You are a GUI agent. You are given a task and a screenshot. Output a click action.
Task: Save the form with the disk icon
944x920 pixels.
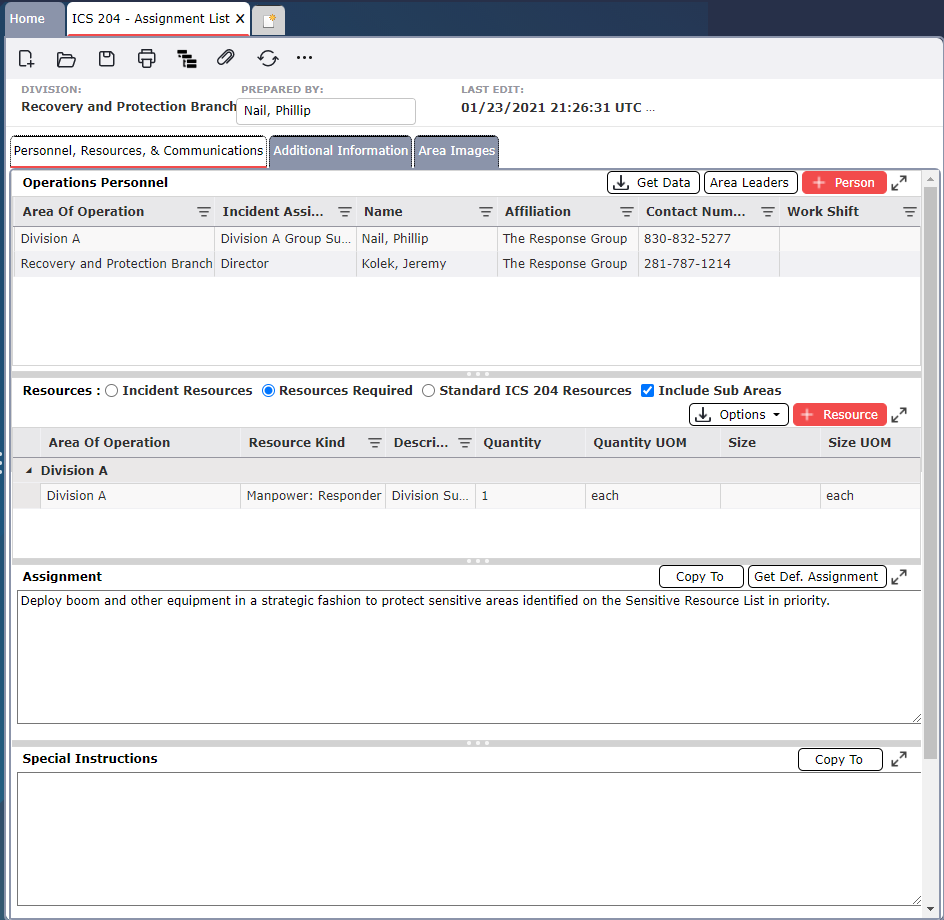pos(107,59)
